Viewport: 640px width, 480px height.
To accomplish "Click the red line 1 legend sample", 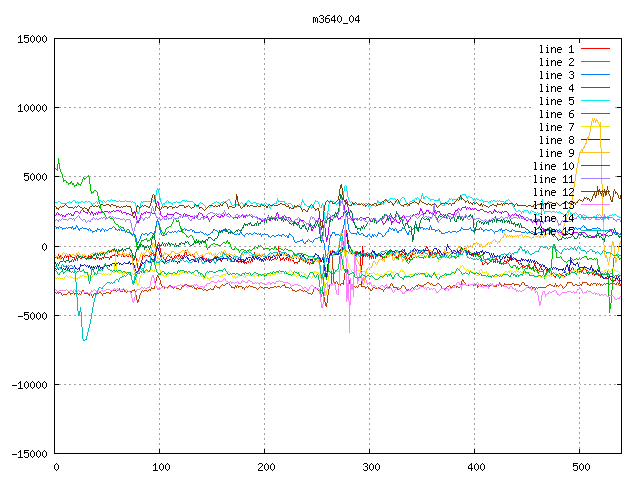I will tap(596, 49).
